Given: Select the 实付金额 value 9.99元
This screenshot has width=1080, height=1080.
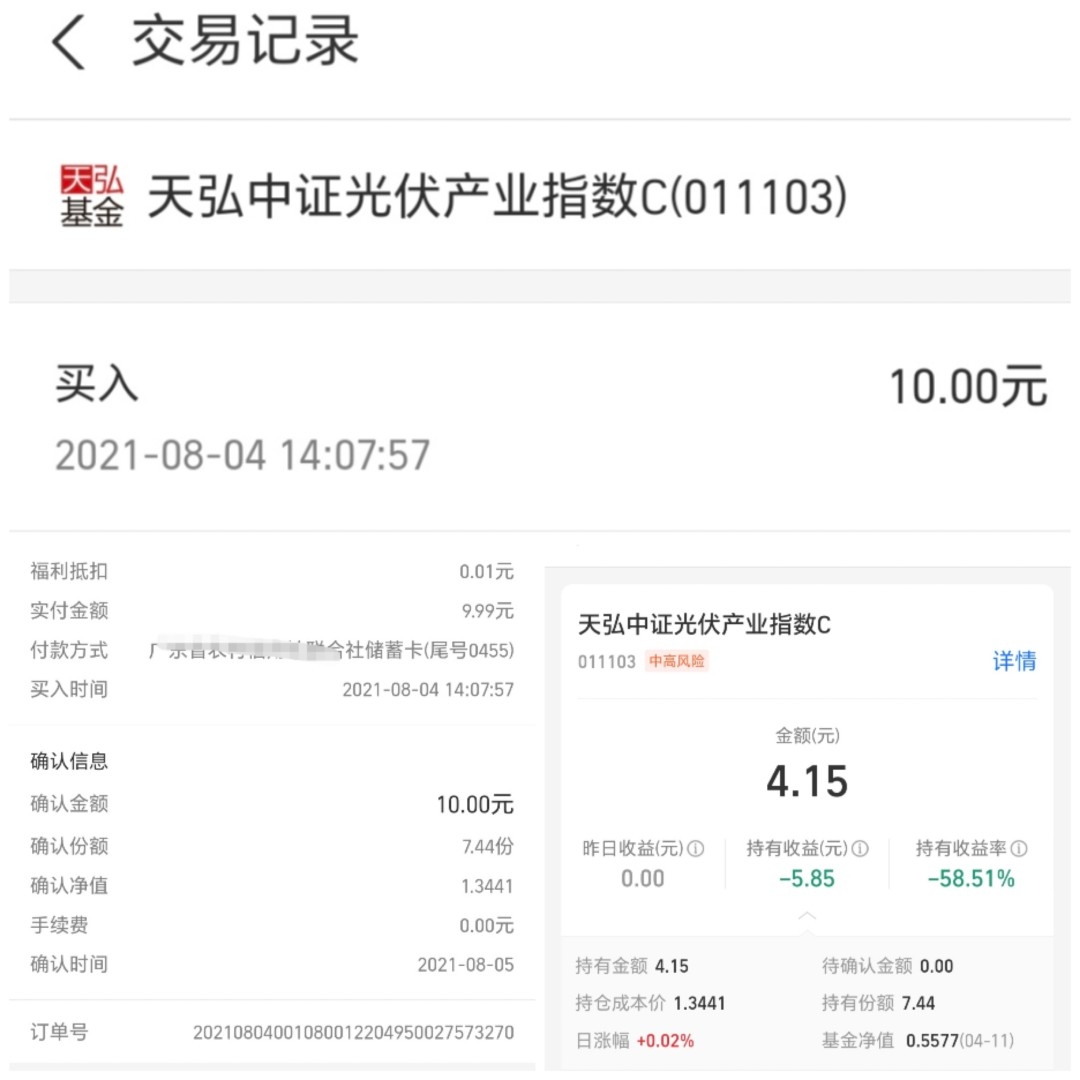Looking at the screenshot, I should coord(488,611).
